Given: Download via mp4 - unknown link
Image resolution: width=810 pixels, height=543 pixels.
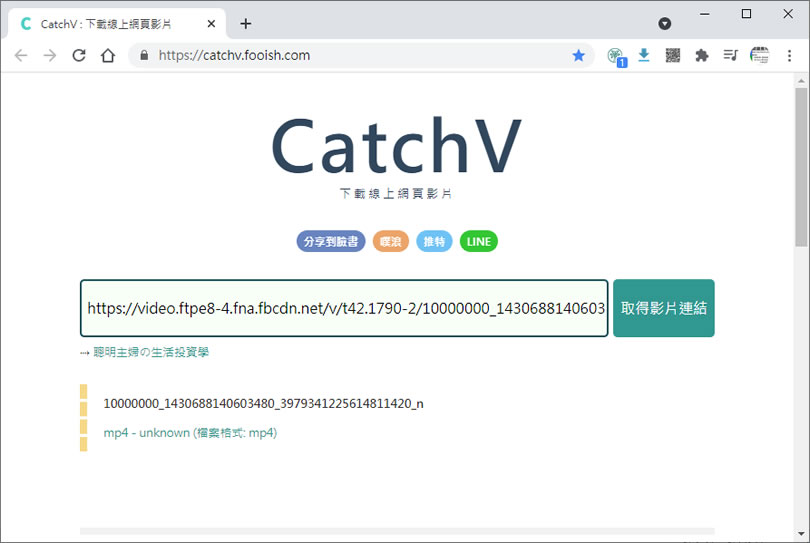Looking at the screenshot, I should (190, 433).
